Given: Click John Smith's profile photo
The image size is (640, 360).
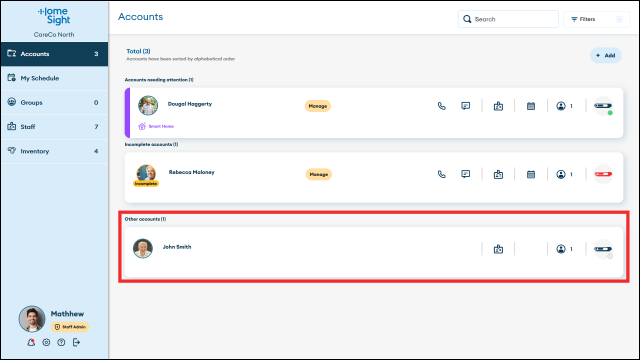Looking at the screenshot, I should pos(143,248).
